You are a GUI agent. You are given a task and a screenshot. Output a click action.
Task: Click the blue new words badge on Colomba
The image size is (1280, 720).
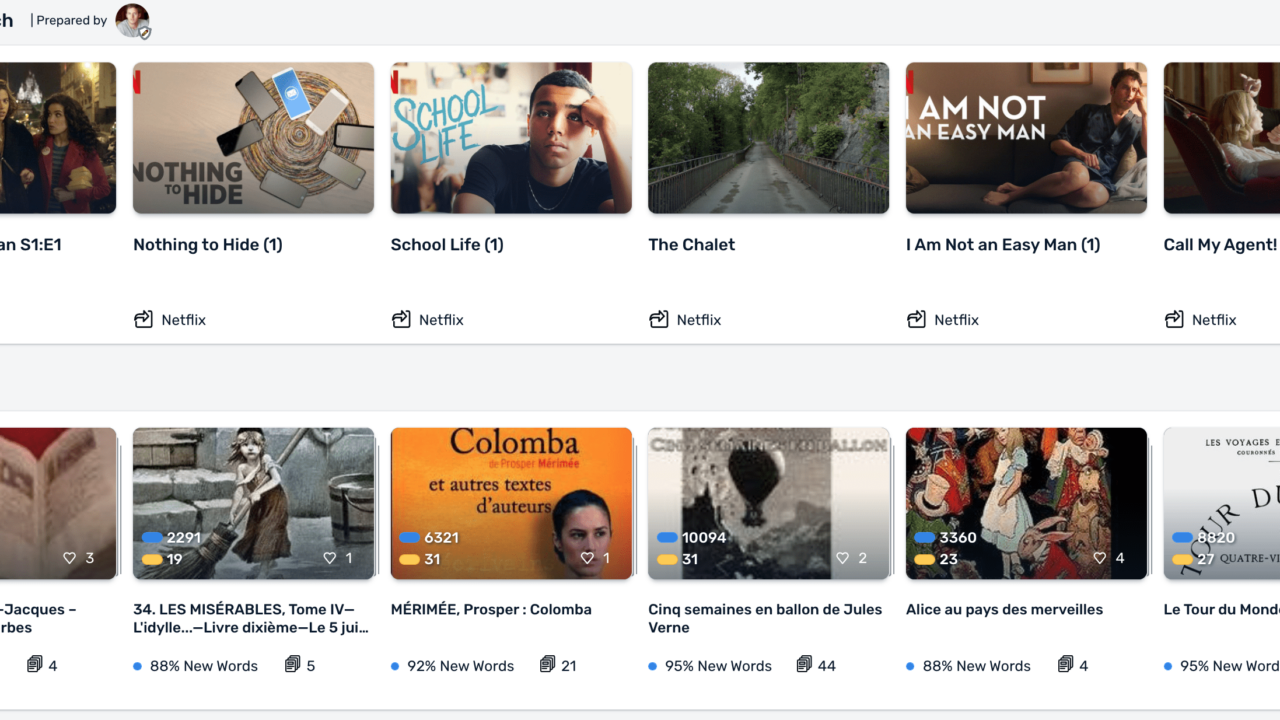coord(409,538)
